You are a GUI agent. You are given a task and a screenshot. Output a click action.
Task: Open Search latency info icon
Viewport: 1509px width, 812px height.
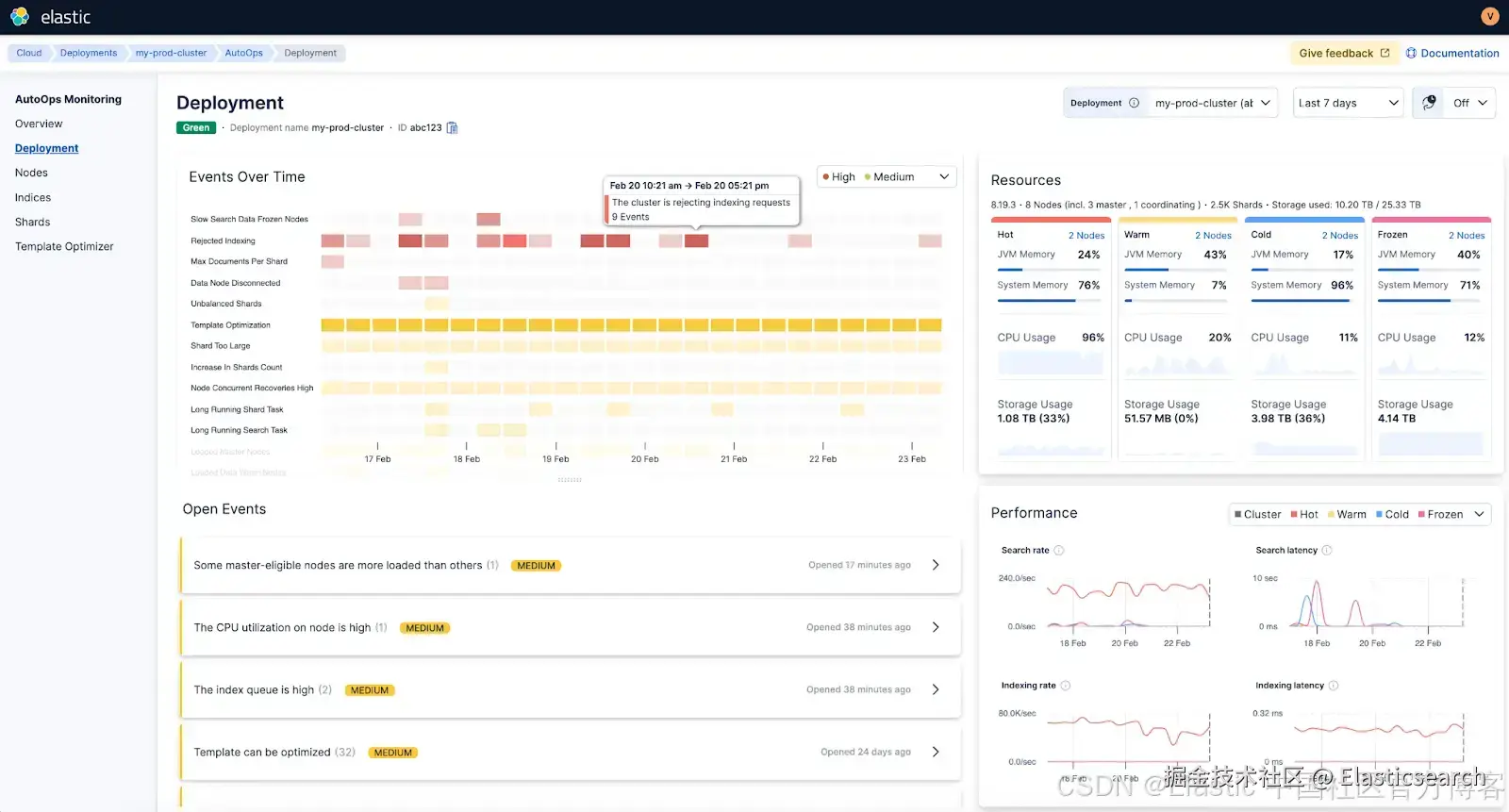tap(1327, 551)
